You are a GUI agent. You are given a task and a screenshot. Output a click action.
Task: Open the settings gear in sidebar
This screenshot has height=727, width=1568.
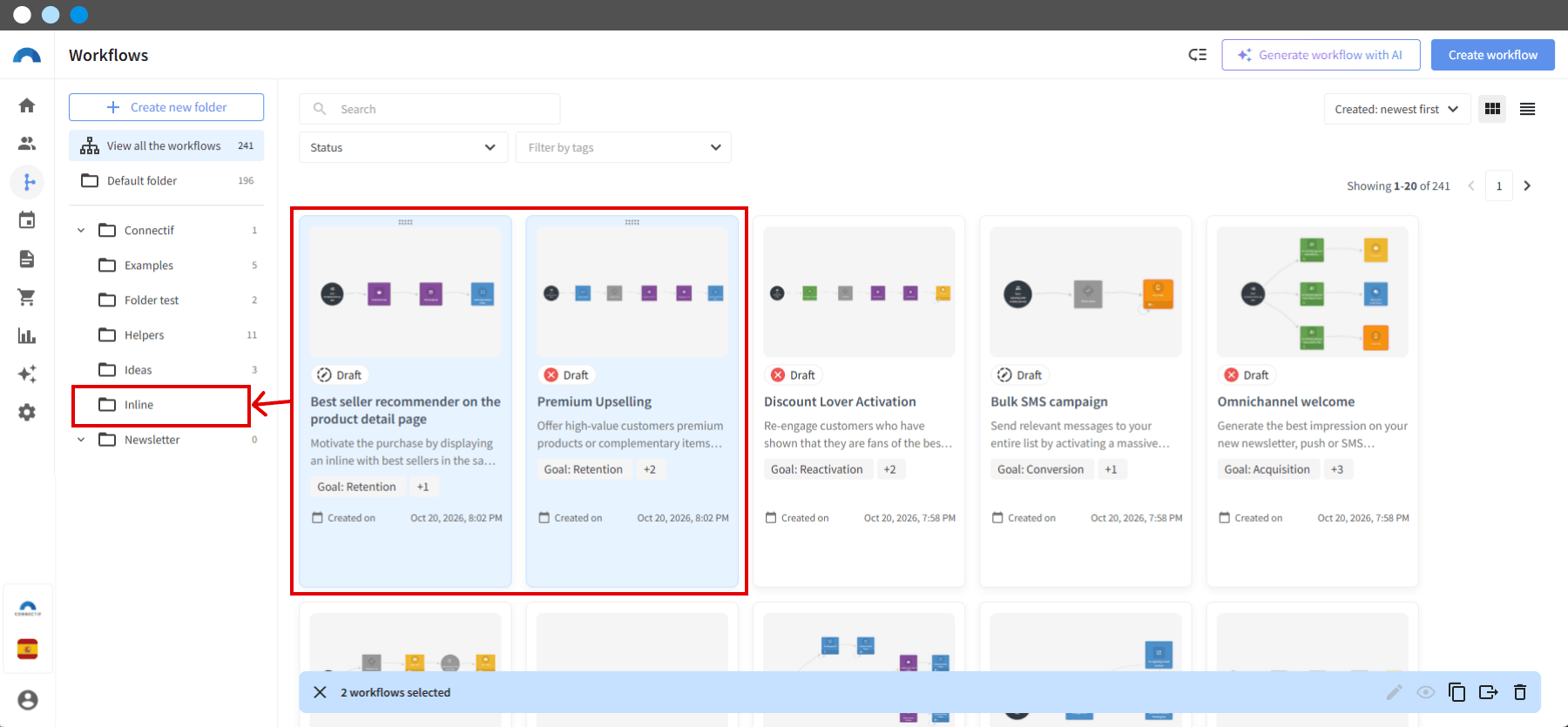coord(27,412)
